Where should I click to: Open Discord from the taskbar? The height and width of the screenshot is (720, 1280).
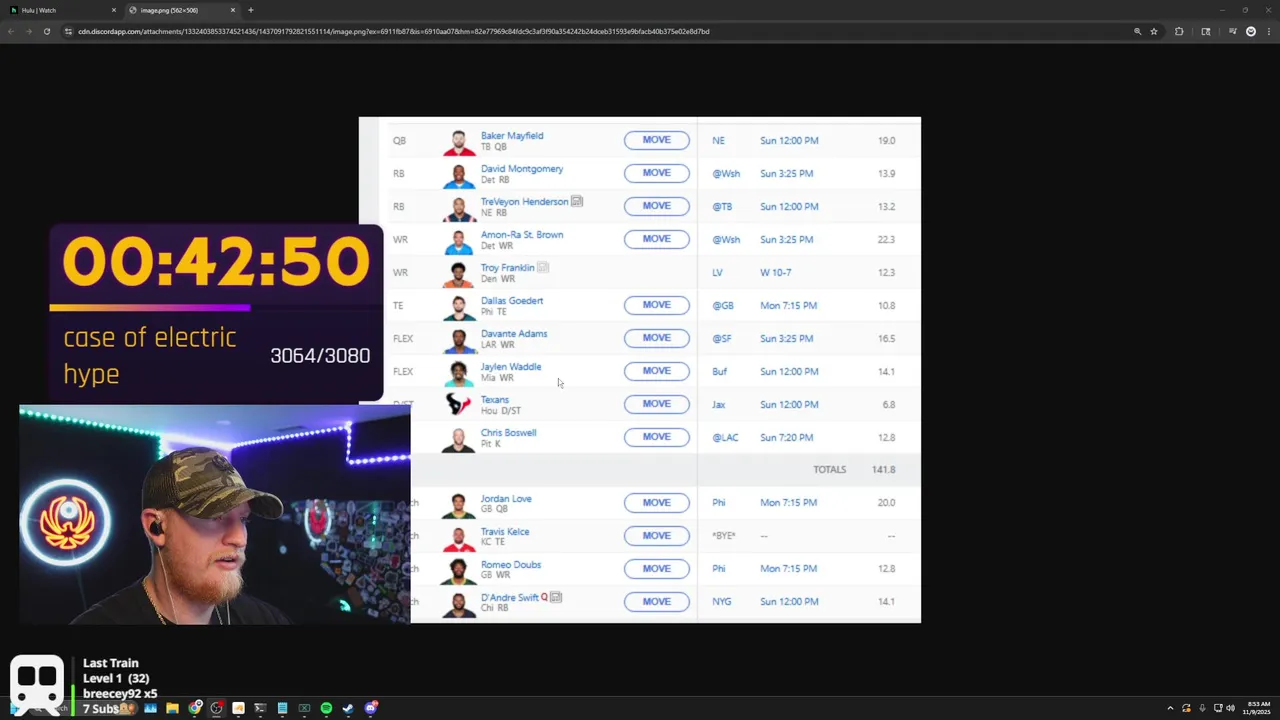tap(370, 708)
